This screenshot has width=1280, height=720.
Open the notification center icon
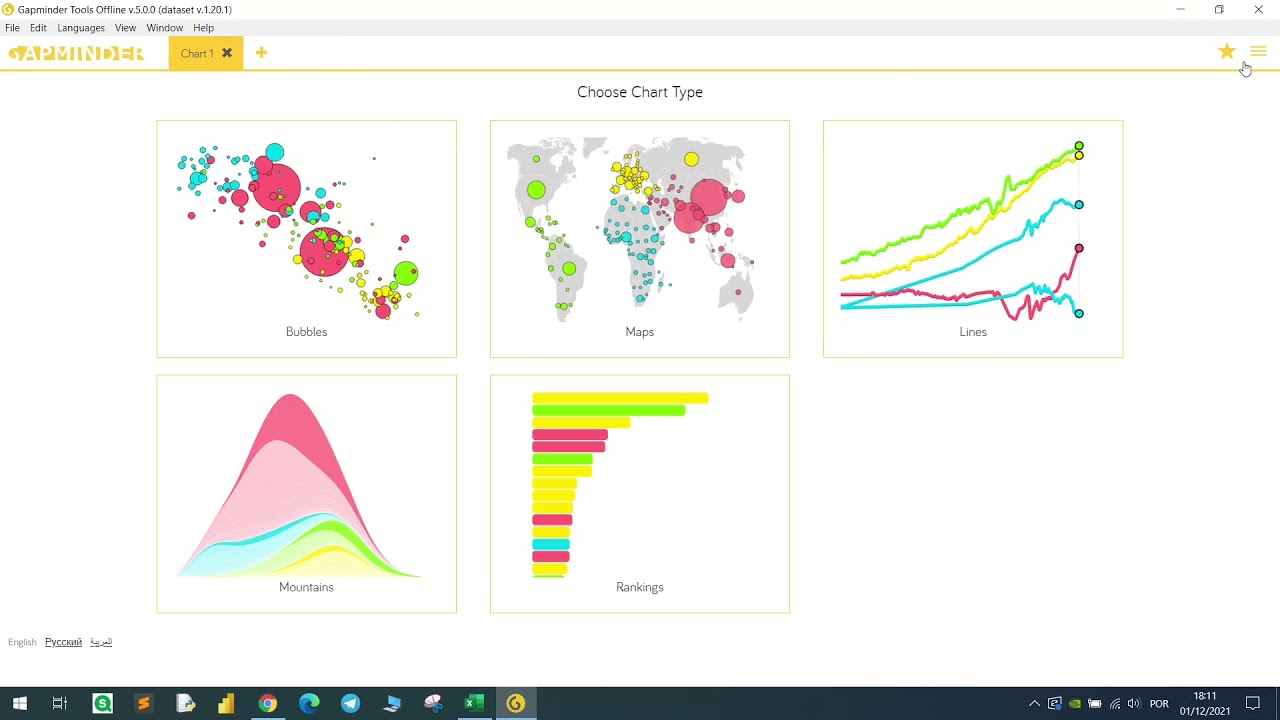click(x=1252, y=704)
